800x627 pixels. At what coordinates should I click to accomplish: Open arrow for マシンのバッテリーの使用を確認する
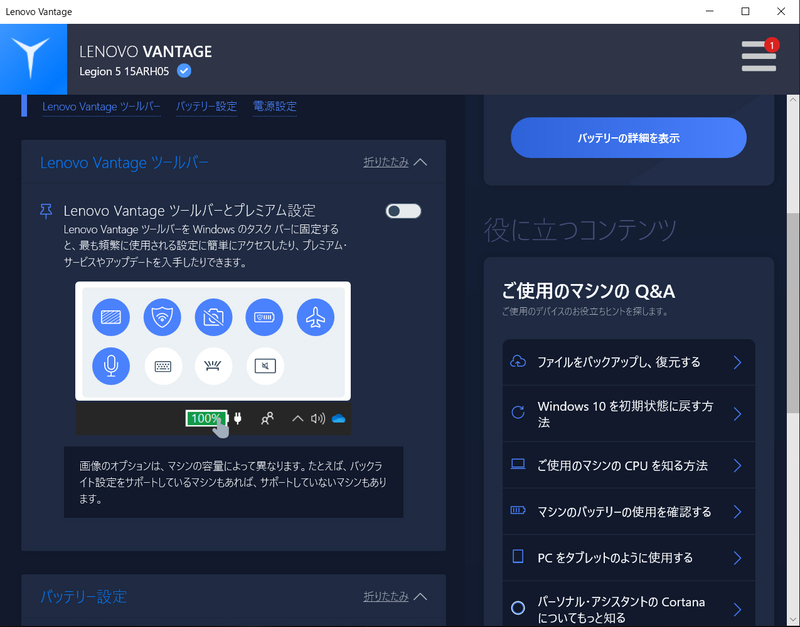coord(738,512)
